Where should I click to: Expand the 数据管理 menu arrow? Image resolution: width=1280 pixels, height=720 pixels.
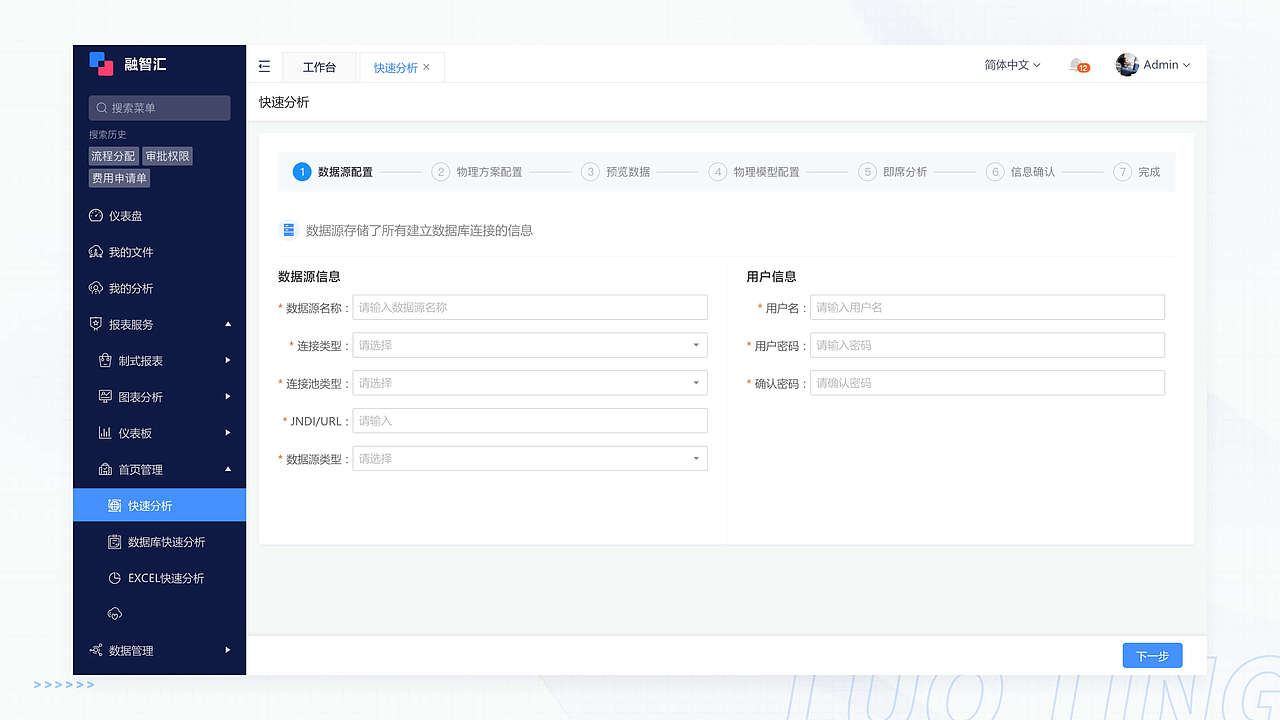pyautogui.click(x=228, y=650)
